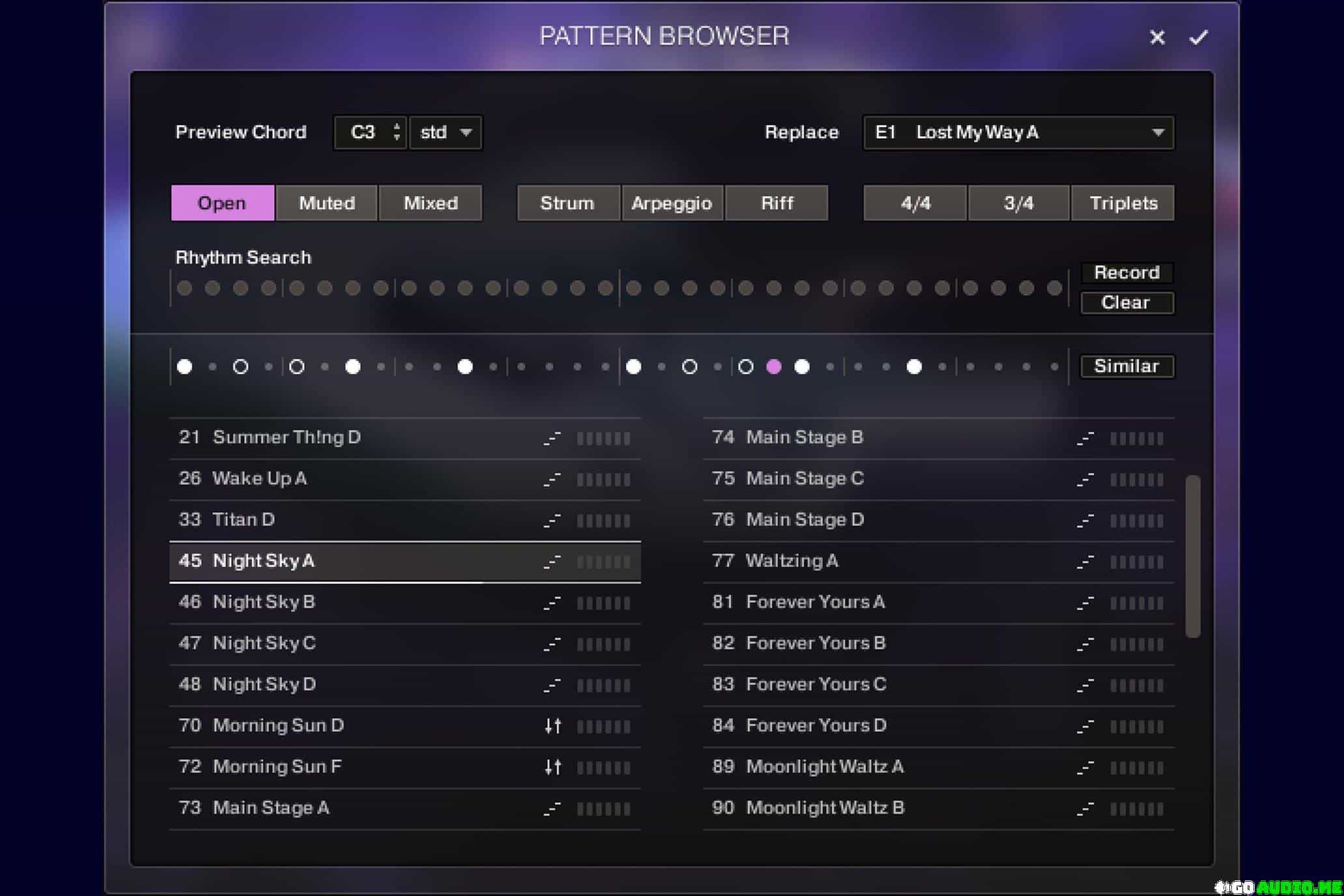Toggle the Open filter off
The width and height of the screenshot is (1344, 896).
point(222,203)
